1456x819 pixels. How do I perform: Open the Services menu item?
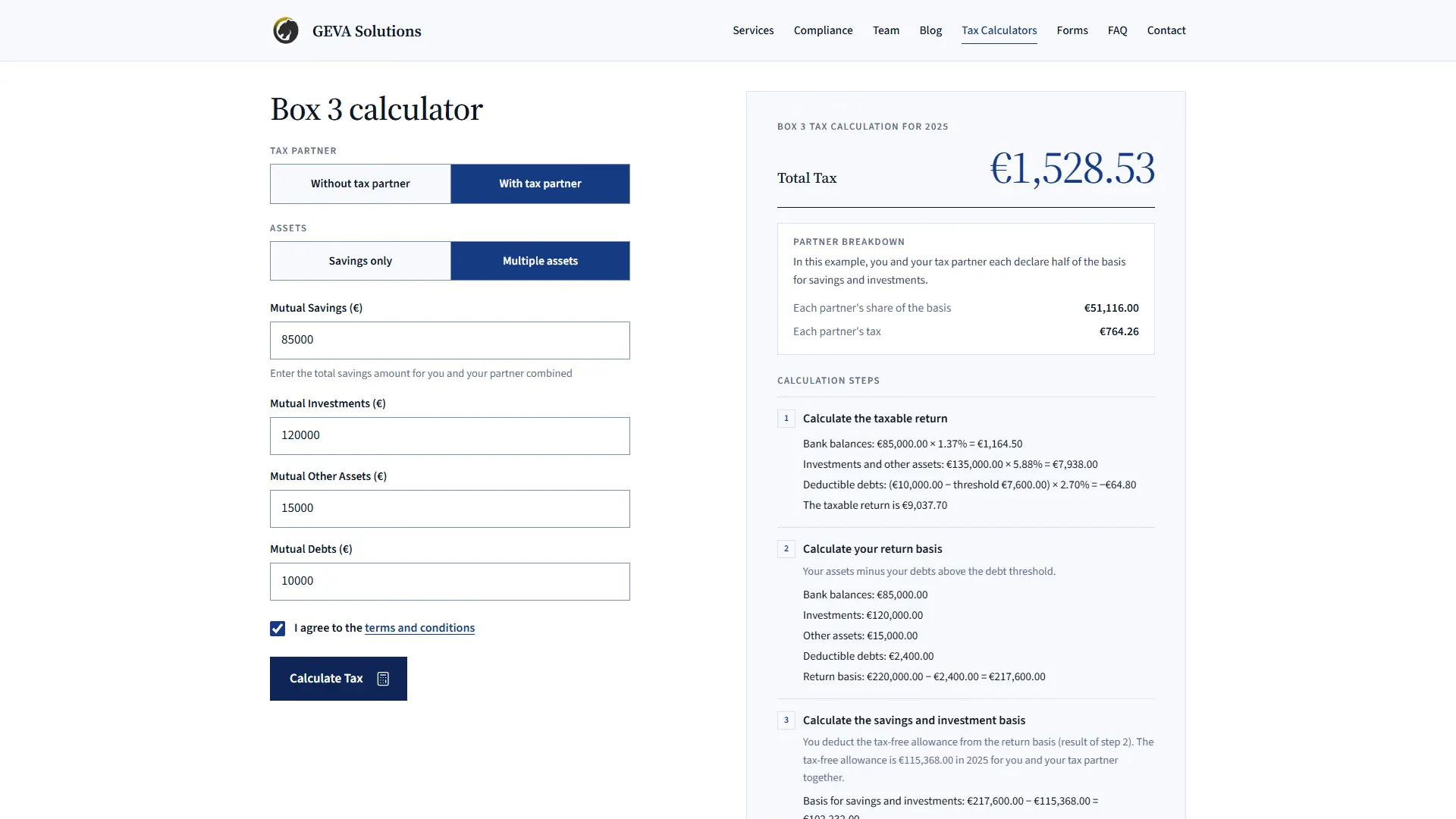point(753,30)
